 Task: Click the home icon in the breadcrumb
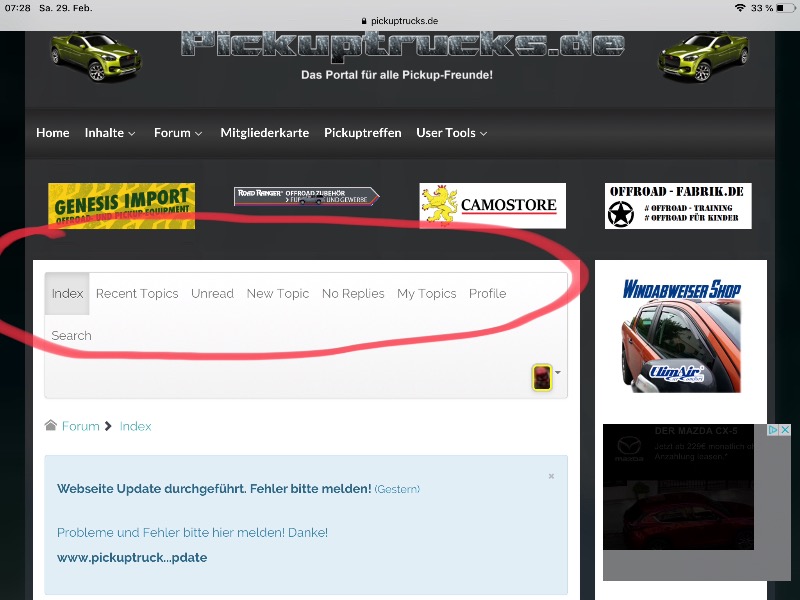tap(50, 426)
